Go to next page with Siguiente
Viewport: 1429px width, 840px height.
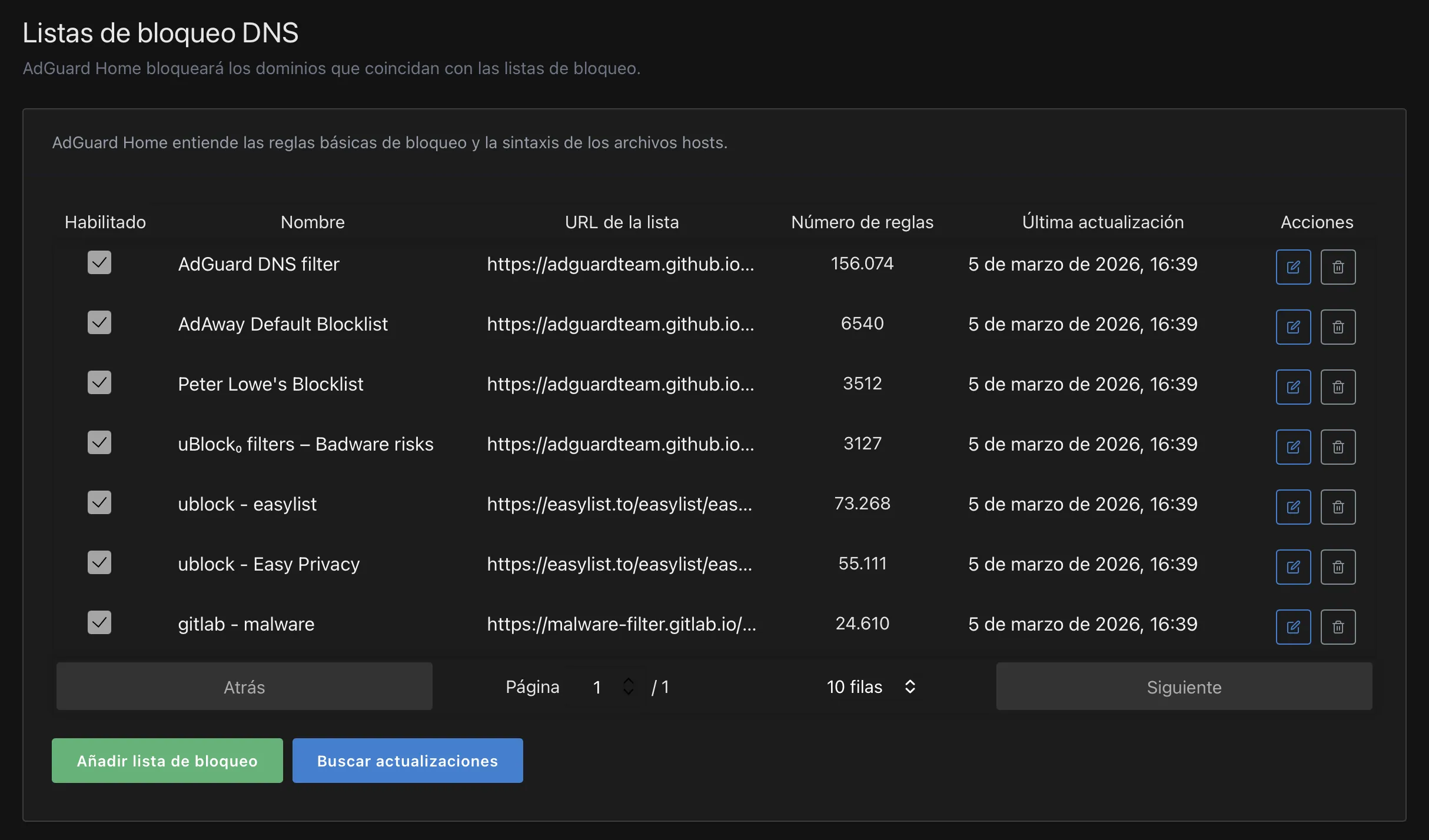point(1184,686)
